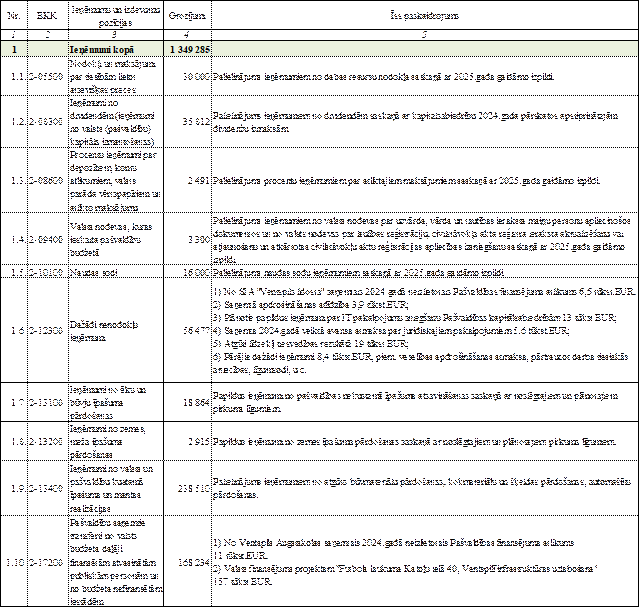640x608 pixels.
Task: Click the amount column header
Action: coord(187,17)
